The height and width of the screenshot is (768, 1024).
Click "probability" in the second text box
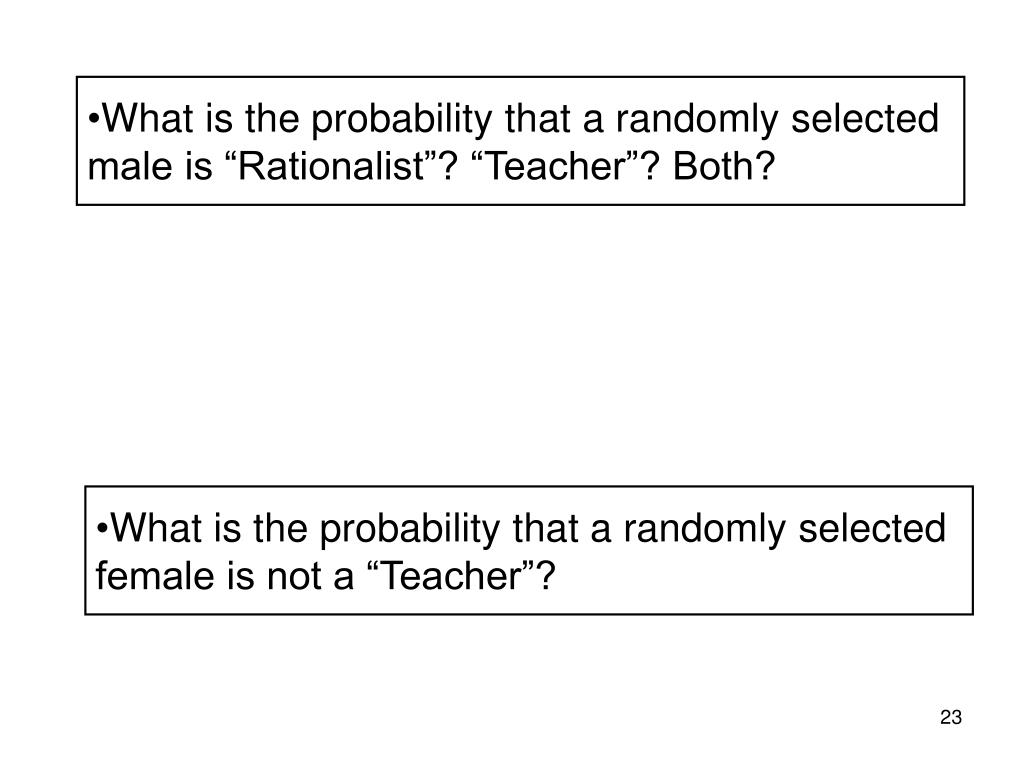(409, 530)
